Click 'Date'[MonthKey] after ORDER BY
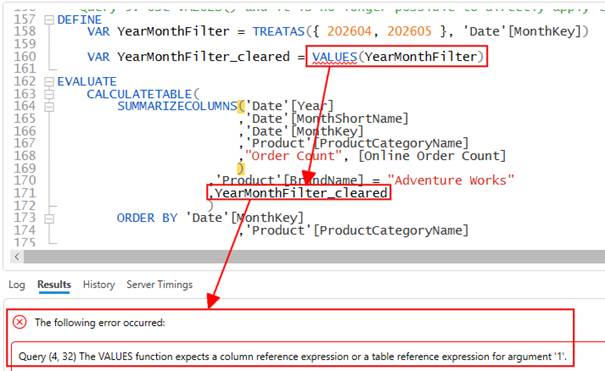605x371 pixels. point(245,218)
